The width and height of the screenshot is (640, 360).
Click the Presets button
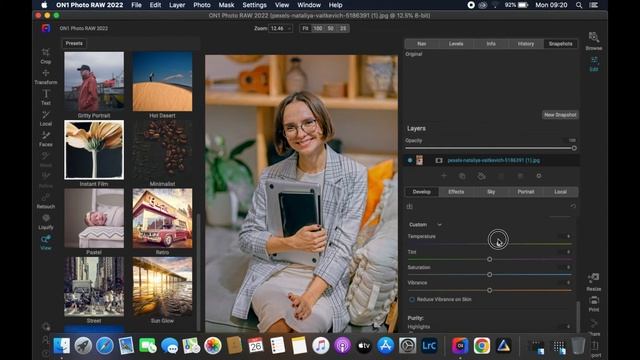click(x=74, y=43)
